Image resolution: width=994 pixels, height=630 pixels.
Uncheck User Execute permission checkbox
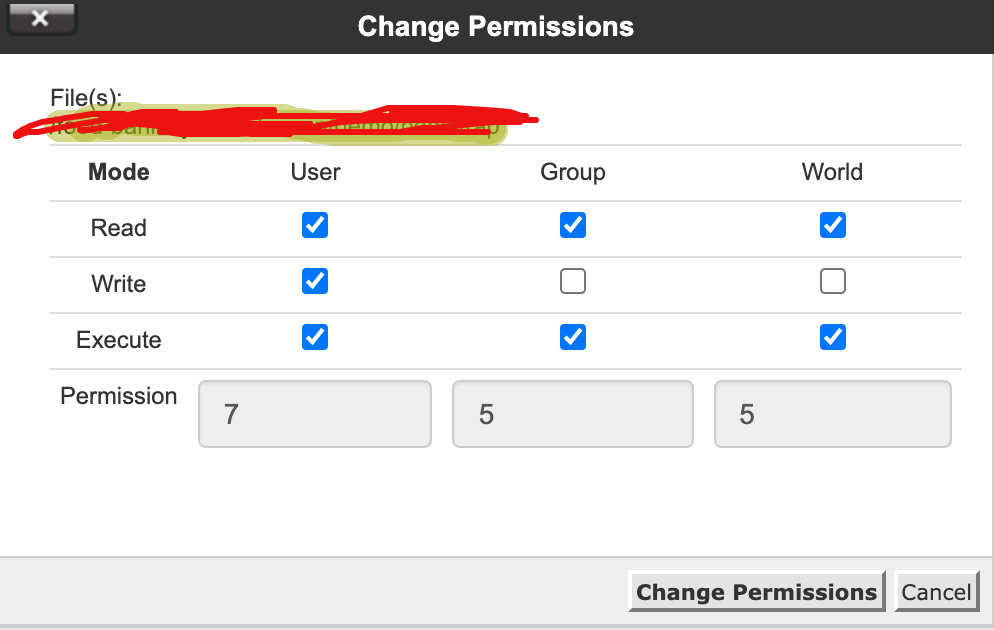tap(315, 337)
